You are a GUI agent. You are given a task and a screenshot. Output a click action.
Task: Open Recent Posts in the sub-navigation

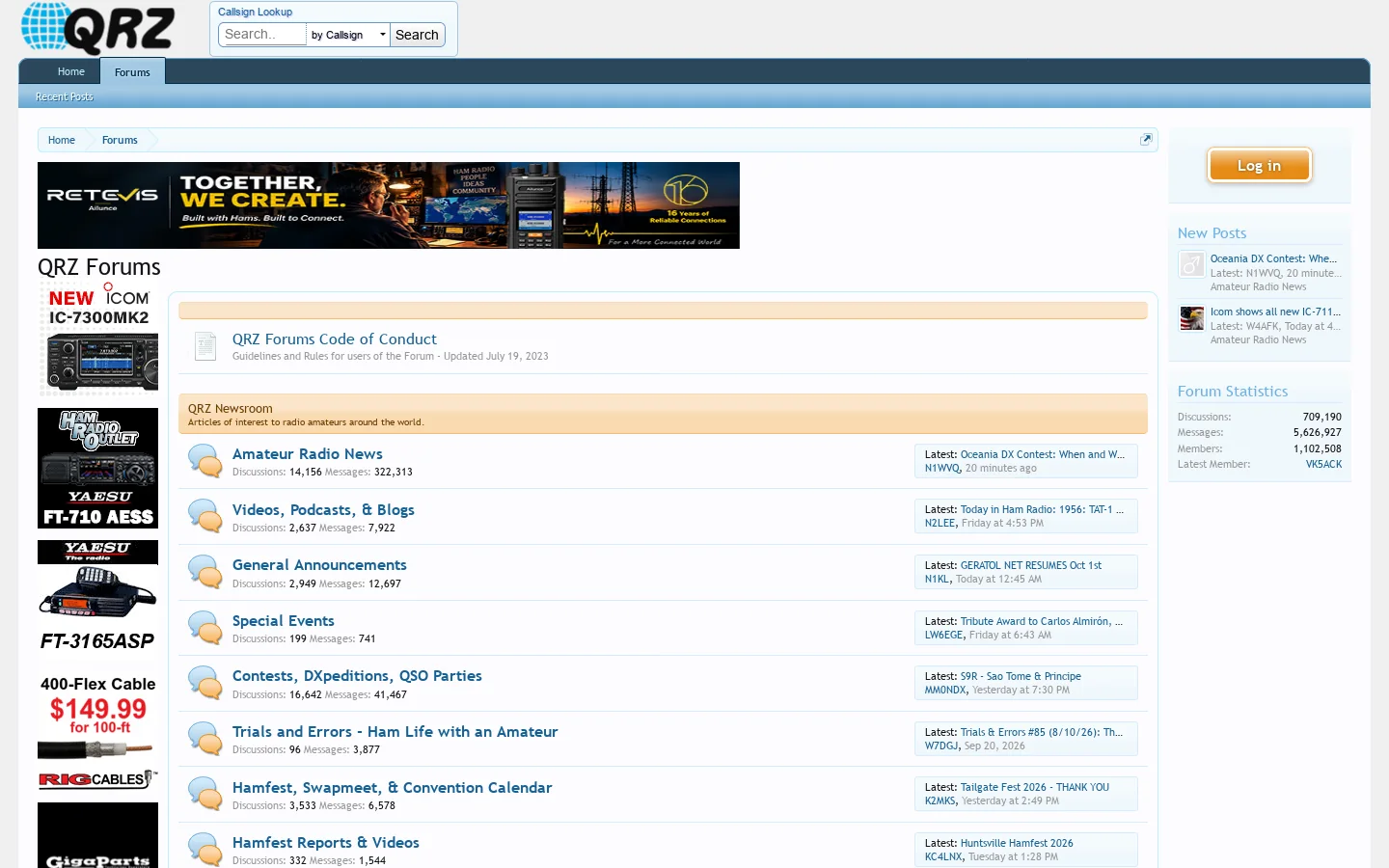[65, 96]
